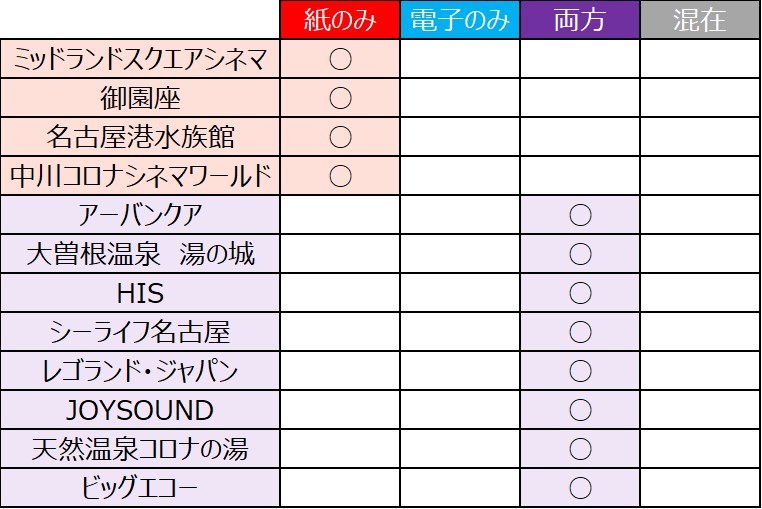Click the レゴランド・ジャパン row label
This screenshot has width=762, height=509.
(141, 371)
